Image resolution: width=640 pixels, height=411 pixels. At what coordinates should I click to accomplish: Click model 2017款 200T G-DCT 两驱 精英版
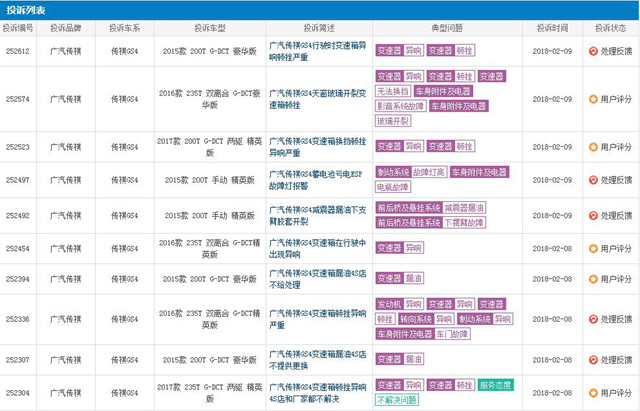click(210, 147)
